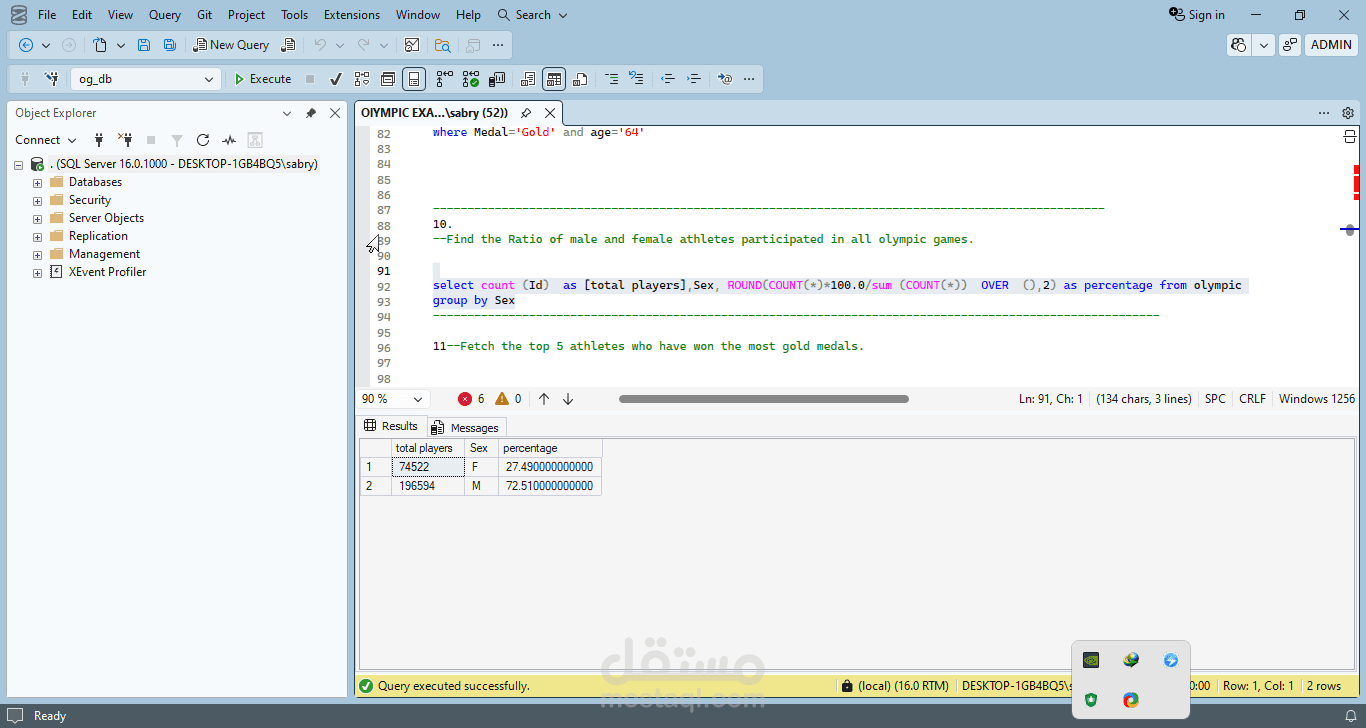Screen dimensions: 1366x728
Task: Switch to the Messages tab
Action: 464,428
